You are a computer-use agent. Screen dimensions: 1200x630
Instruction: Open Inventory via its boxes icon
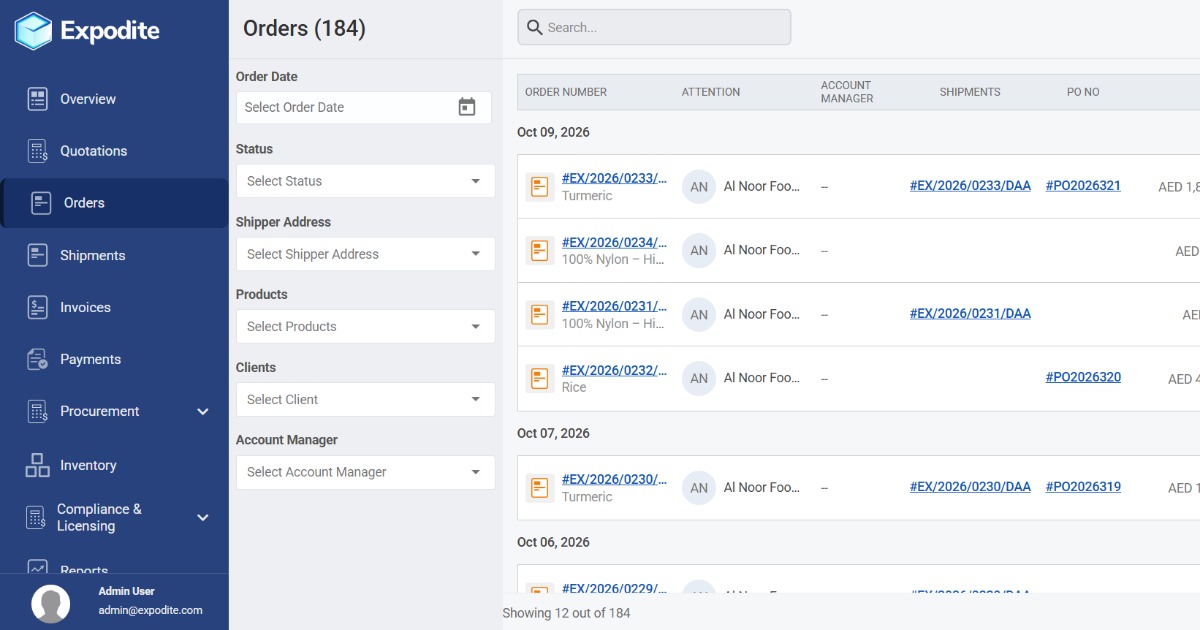pyautogui.click(x=38, y=465)
